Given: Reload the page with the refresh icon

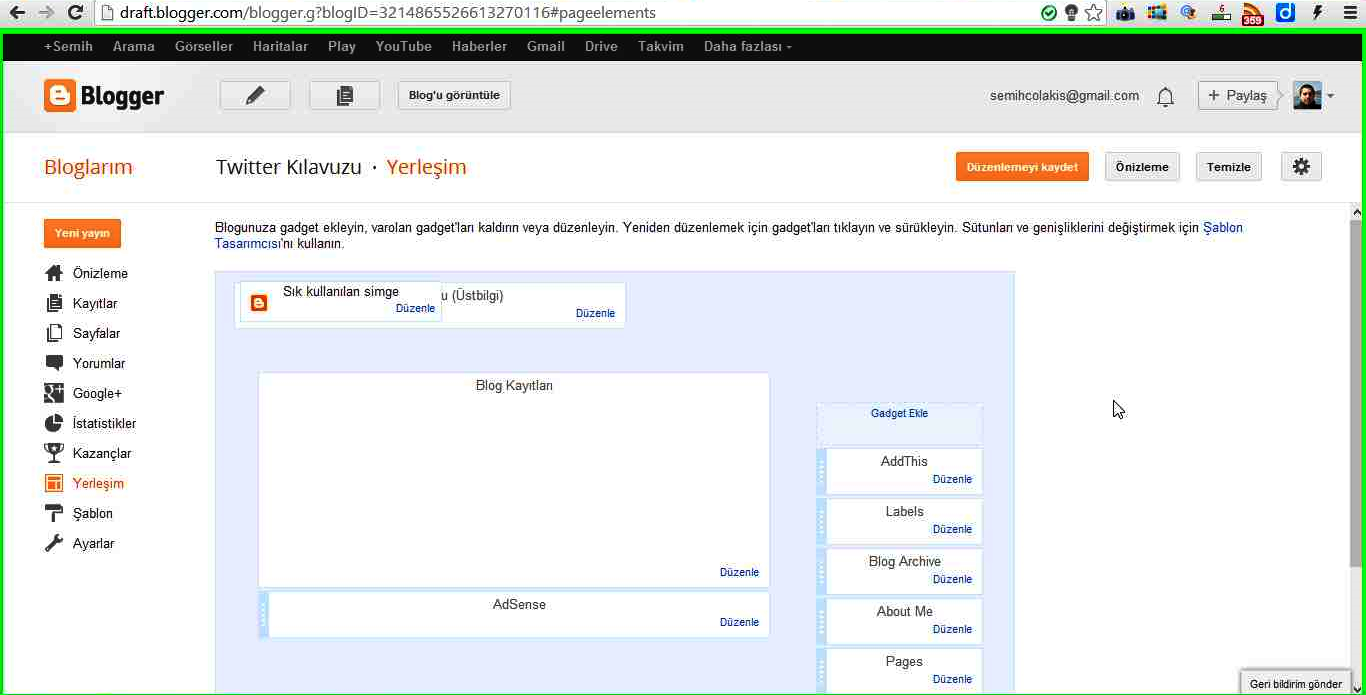Looking at the screenshot, I should click(75, 13).
